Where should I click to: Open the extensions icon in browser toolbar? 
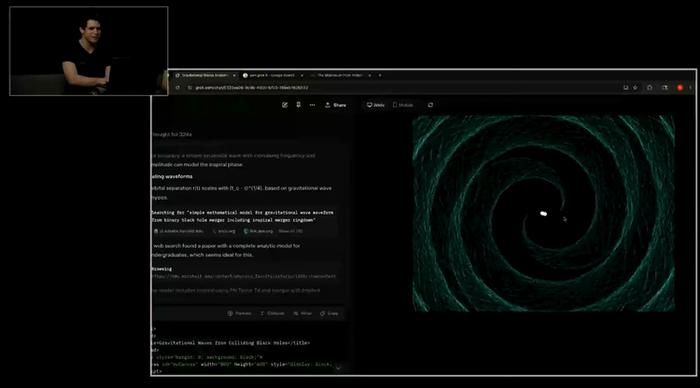[x=665, y=88]
